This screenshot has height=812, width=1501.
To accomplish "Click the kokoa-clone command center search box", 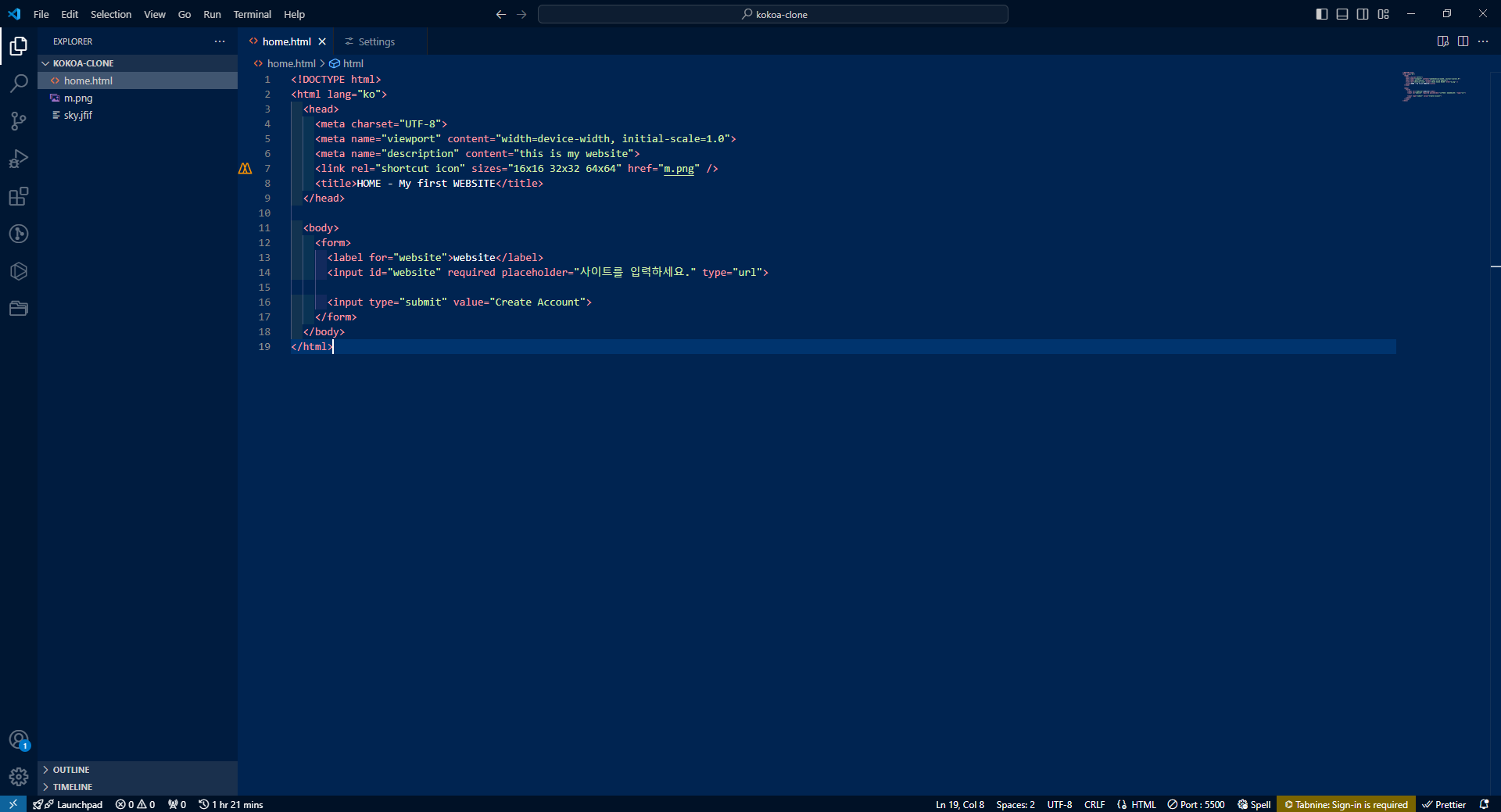I will 773,14.
